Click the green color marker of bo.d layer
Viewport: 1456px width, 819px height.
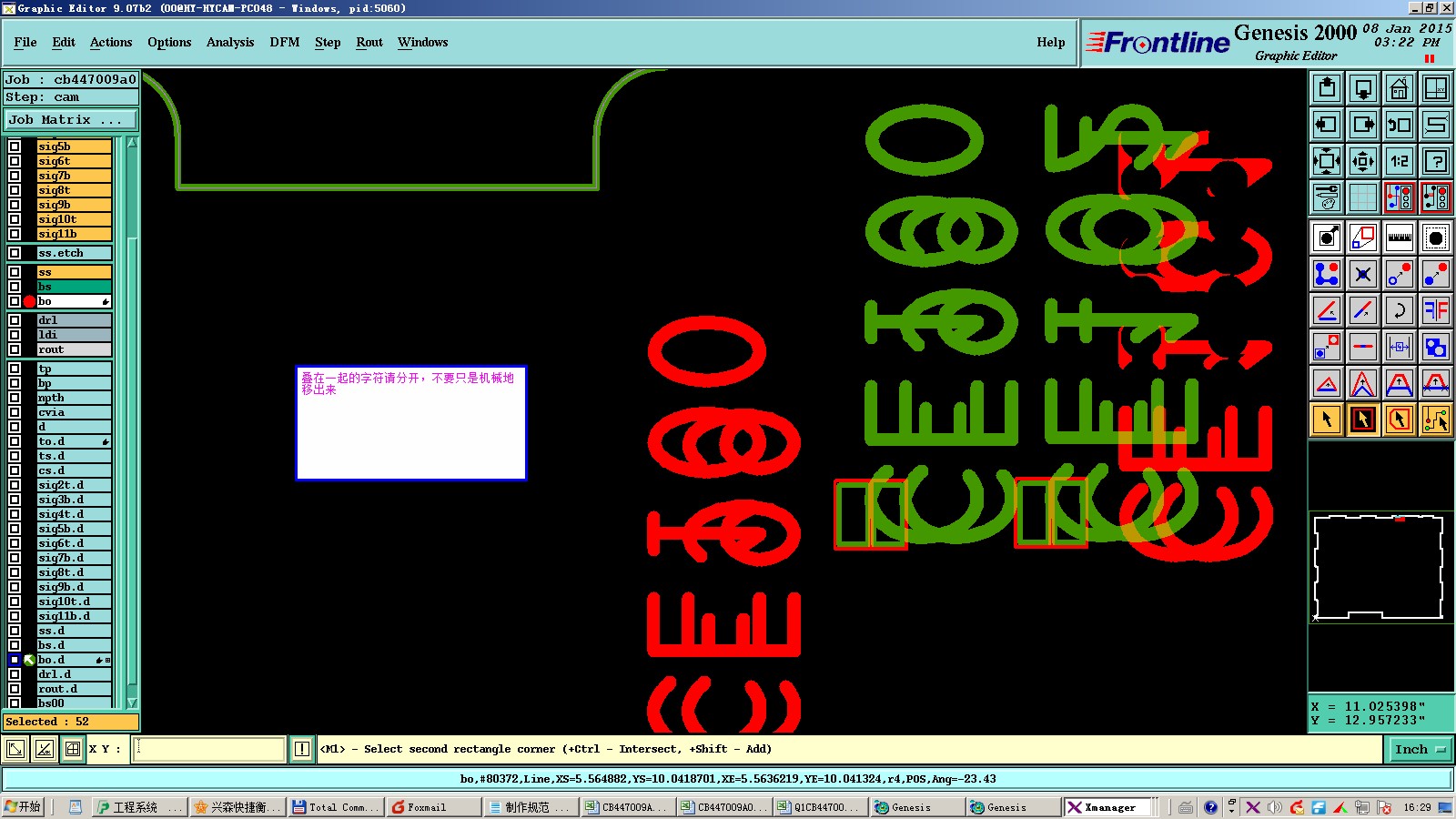point(29,660)
